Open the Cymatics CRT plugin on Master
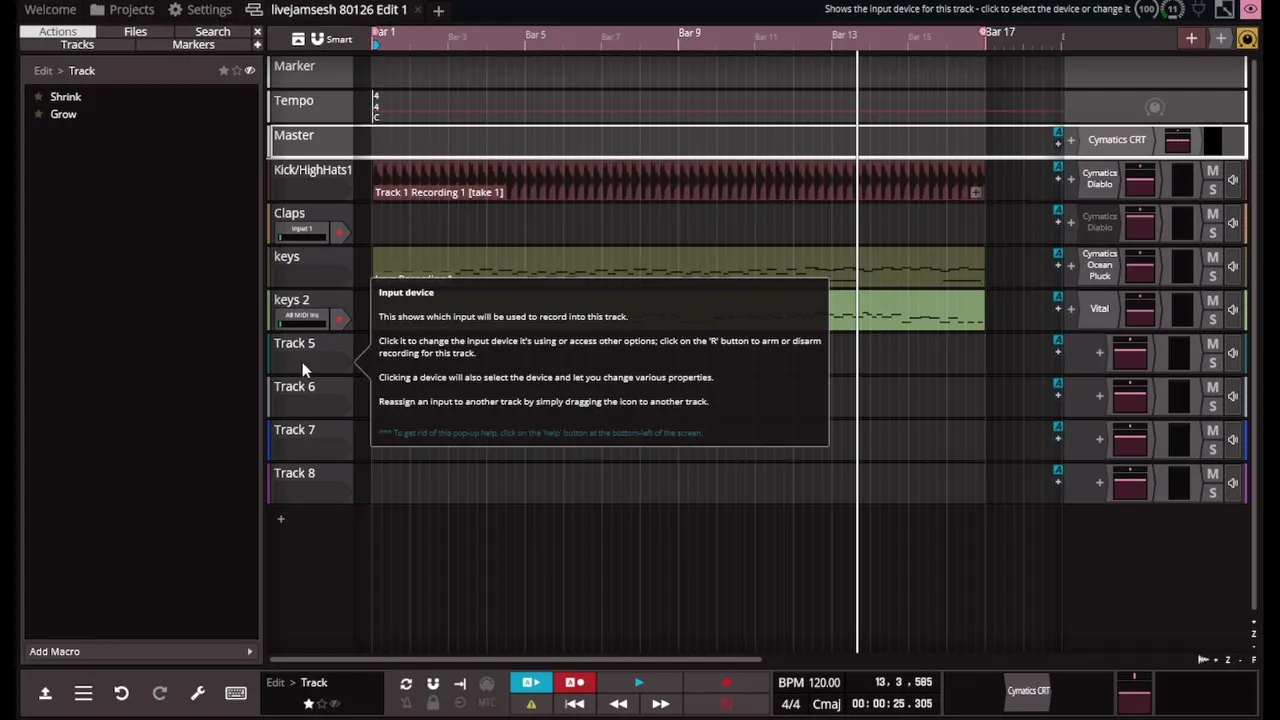Image resolution: width=1280 pixels, height=720 pixels. 1117,140
